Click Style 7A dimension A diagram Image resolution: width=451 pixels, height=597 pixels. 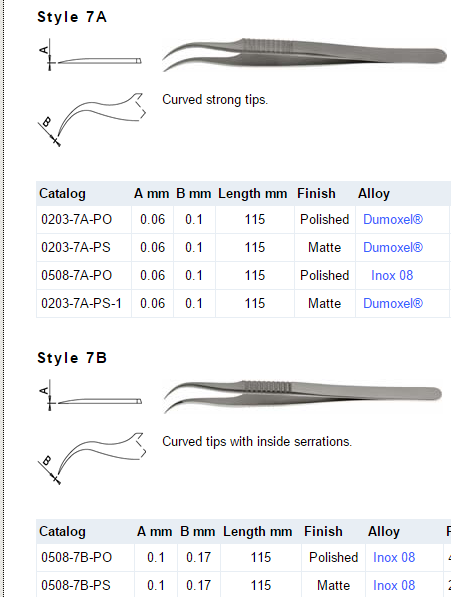(91, 55)
